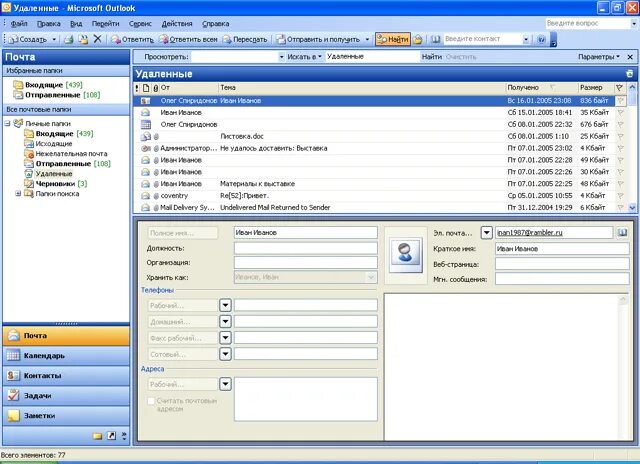
Task: Delete the message with the X toolbar icon
Action: coord(98,39)
